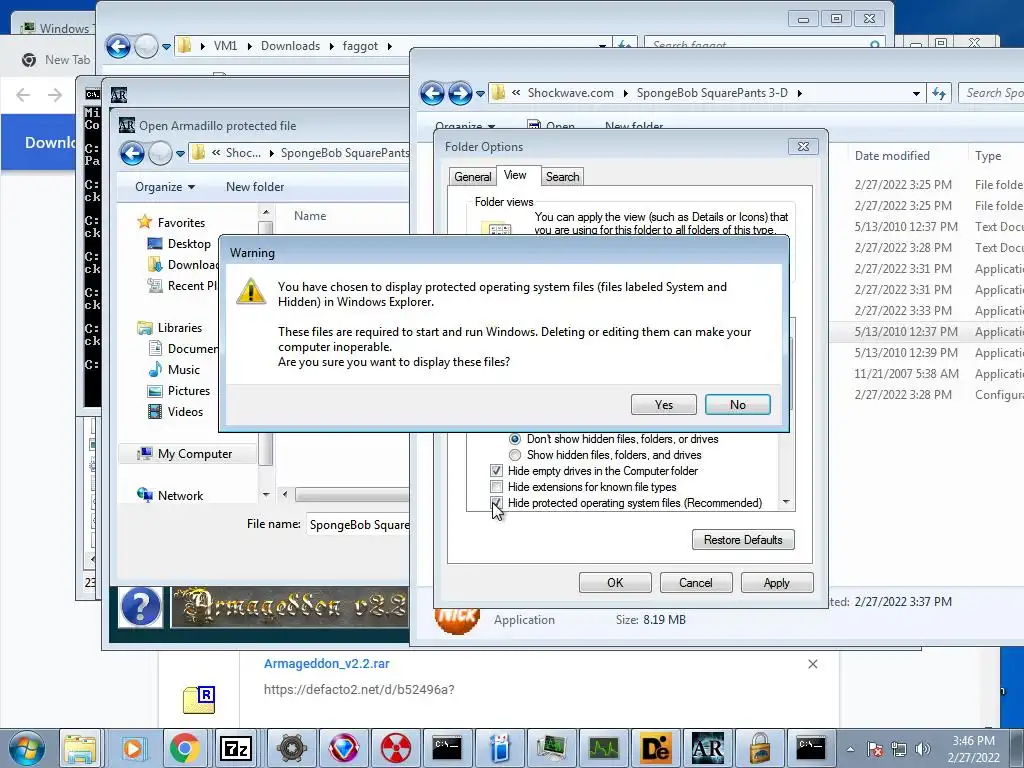
Task: Click Shockwave.com breadcrumb in address bar
Action: click(570, 93)
